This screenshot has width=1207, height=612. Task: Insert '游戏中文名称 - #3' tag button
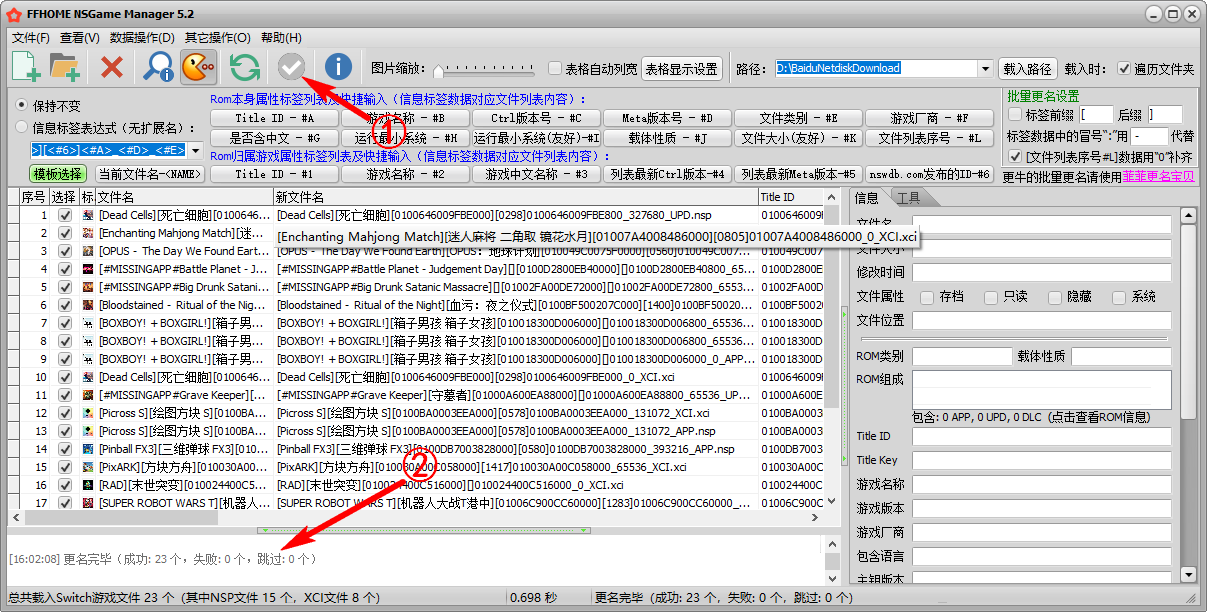536,174
